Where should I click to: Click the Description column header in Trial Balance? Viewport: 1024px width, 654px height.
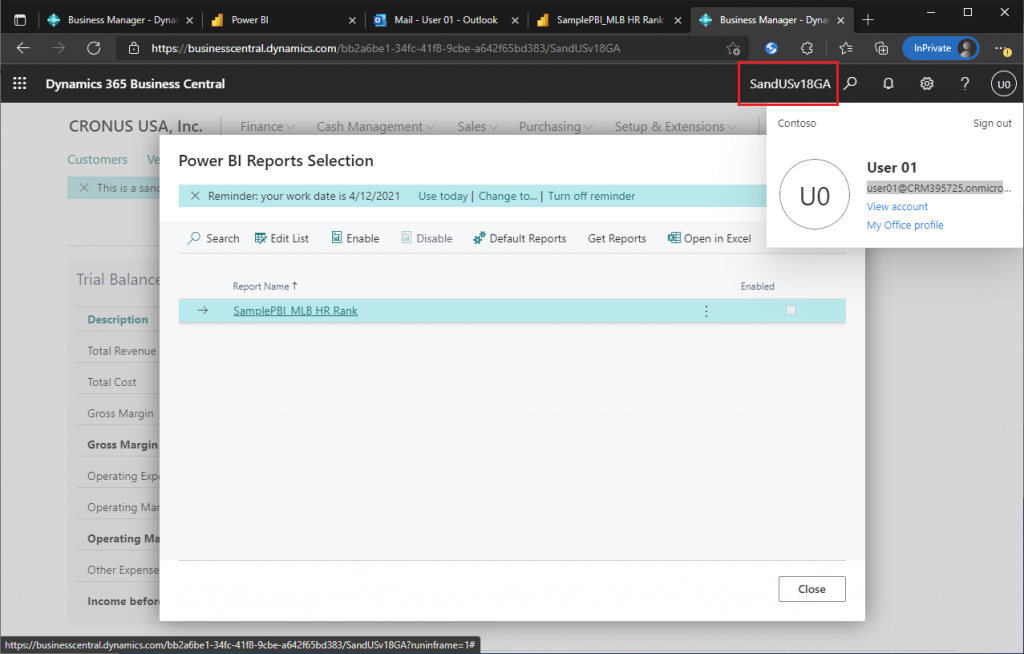[118, 319]
